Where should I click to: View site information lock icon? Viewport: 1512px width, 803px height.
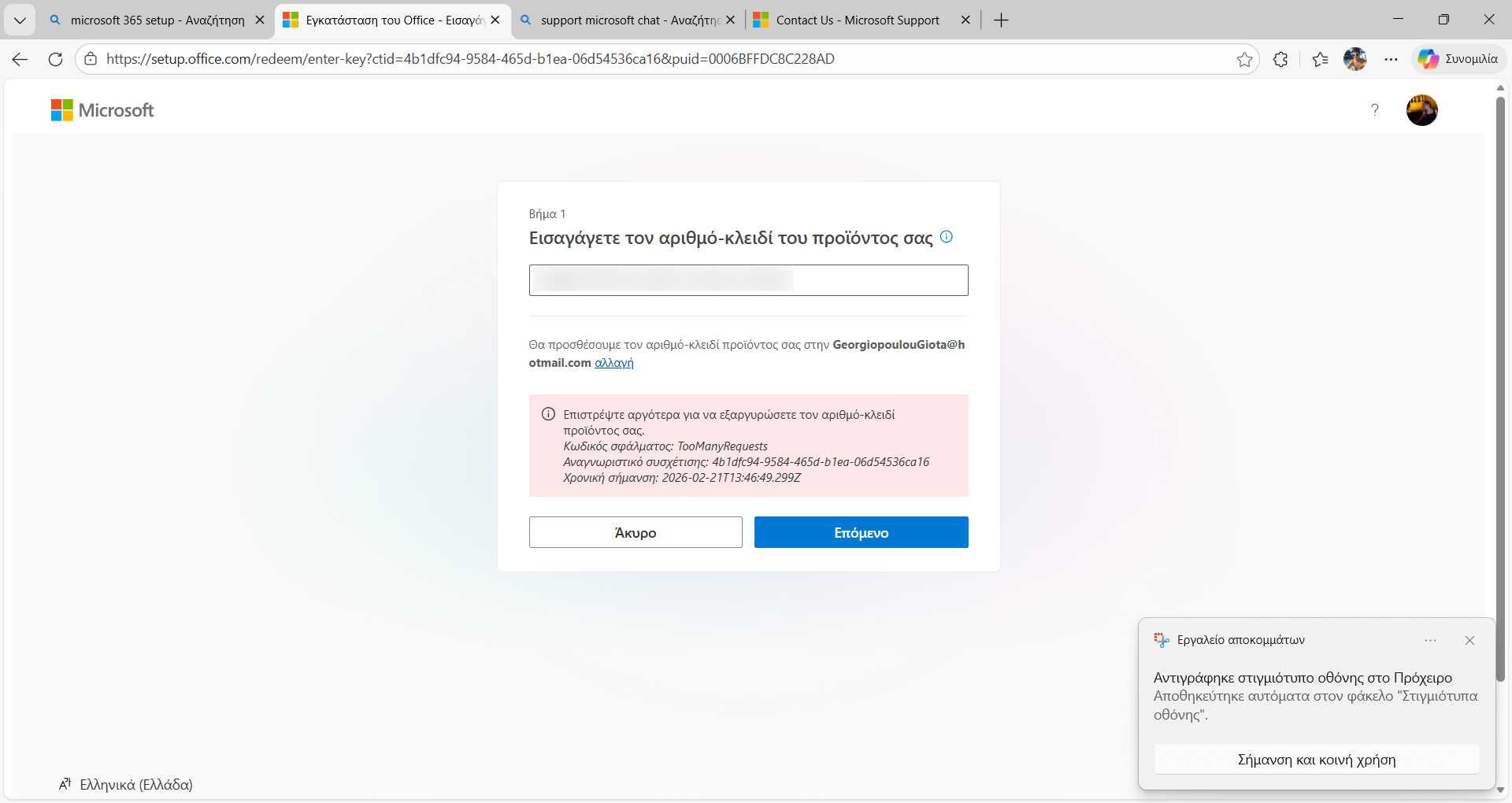[x=91, y=59]
